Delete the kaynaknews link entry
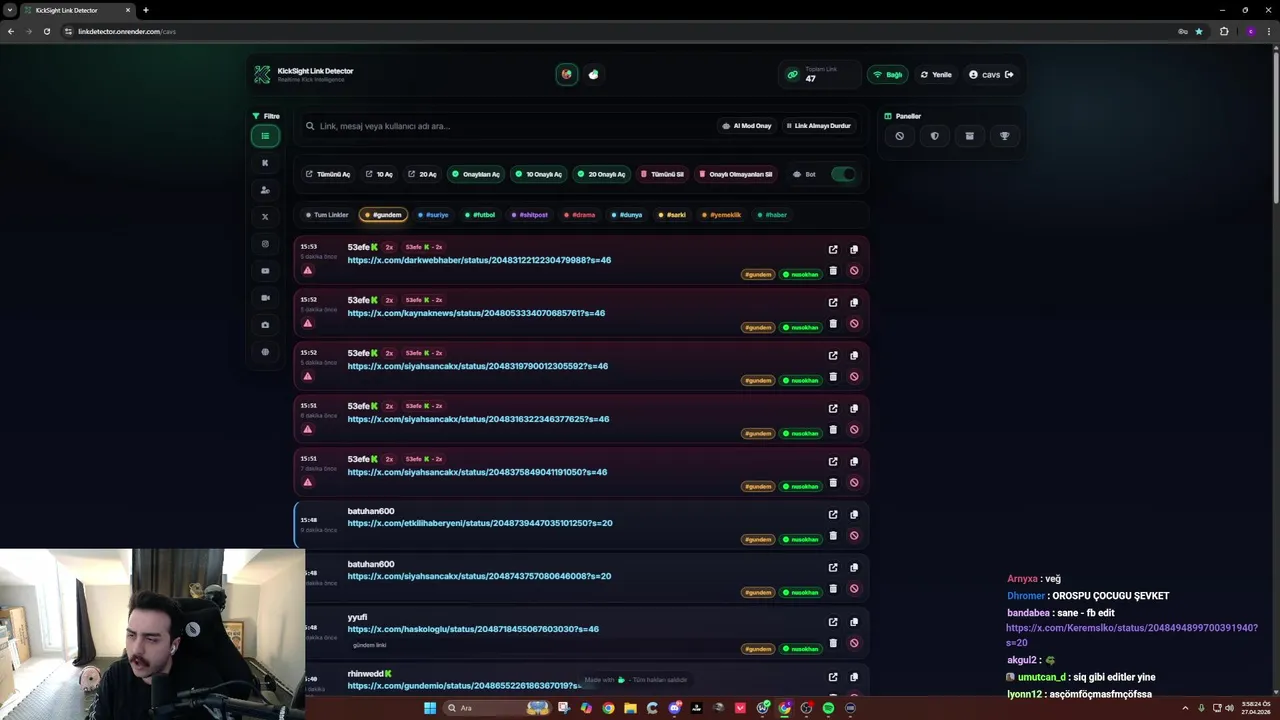 click(833, 324)
